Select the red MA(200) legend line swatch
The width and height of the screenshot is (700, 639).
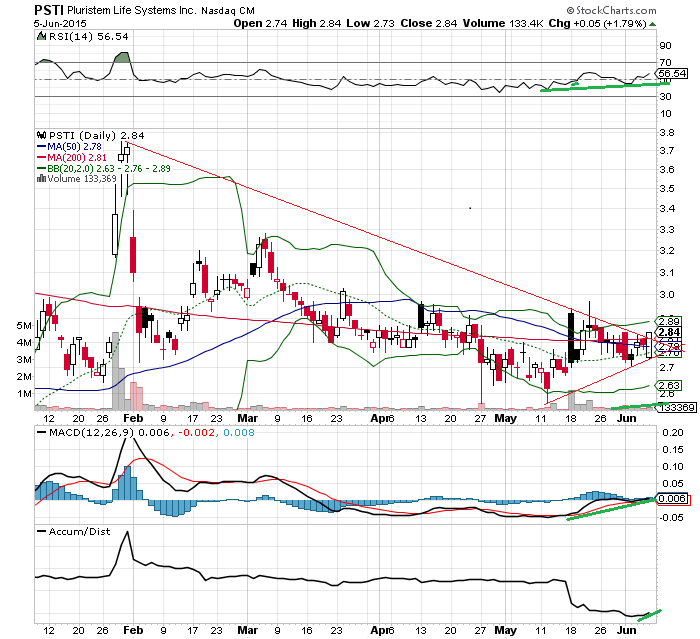(x=42, y=157)
